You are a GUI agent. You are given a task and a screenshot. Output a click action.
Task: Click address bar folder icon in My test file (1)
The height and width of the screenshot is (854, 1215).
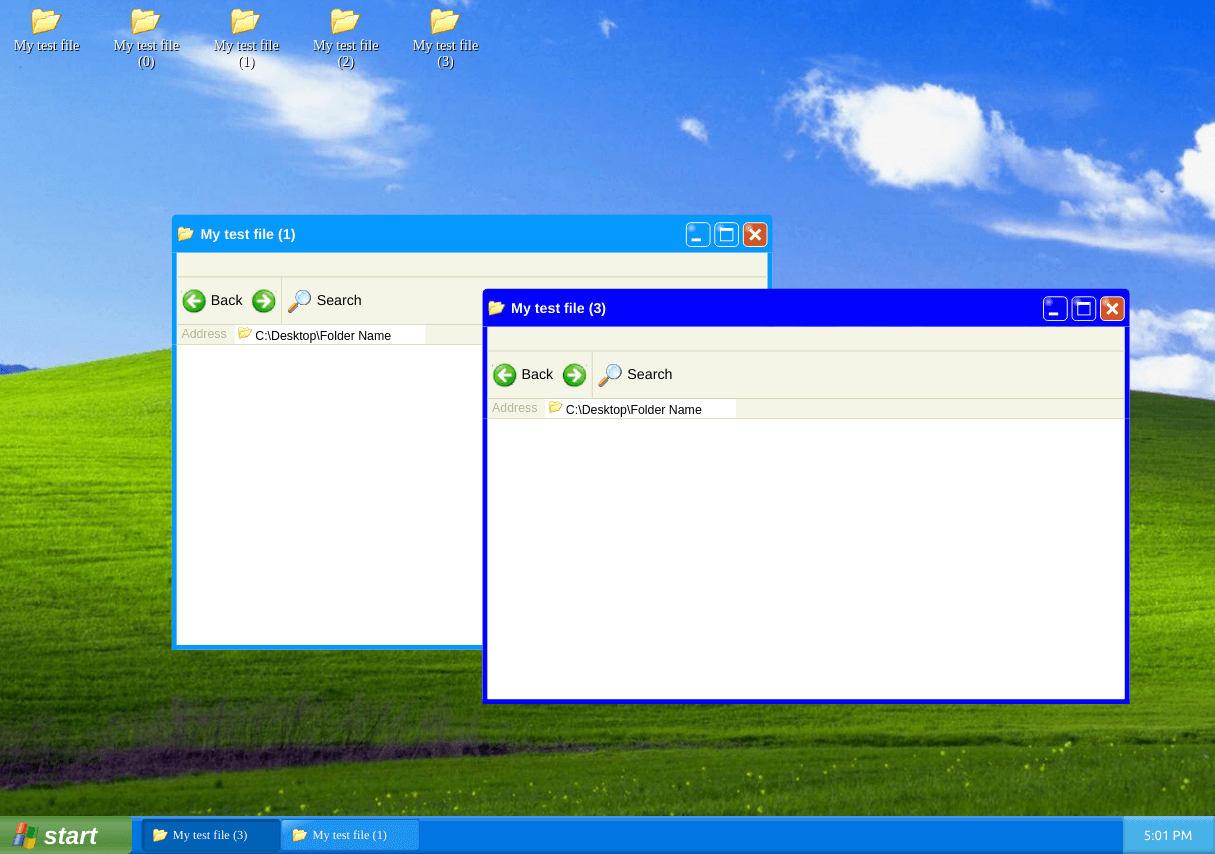[x=245, y=333]
